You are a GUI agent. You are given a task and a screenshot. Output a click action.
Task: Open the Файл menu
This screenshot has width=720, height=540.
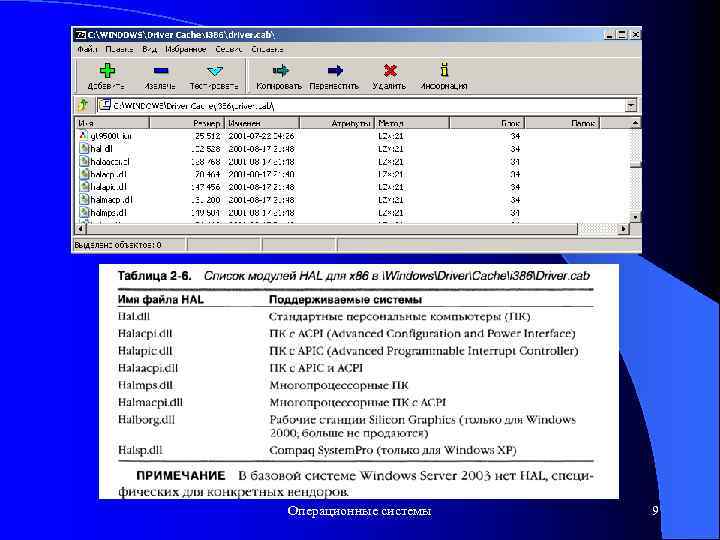tap(87, 49)
